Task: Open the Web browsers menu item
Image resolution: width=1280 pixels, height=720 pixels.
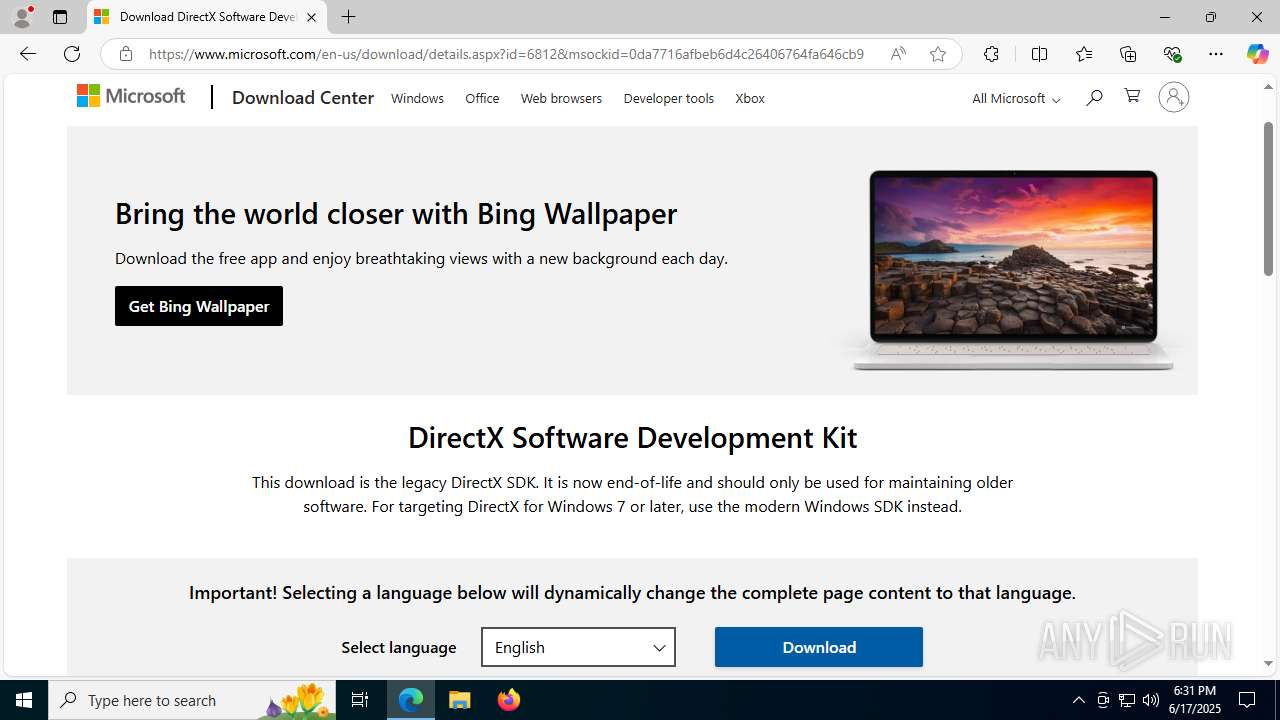Action: (x=561, y=98)
